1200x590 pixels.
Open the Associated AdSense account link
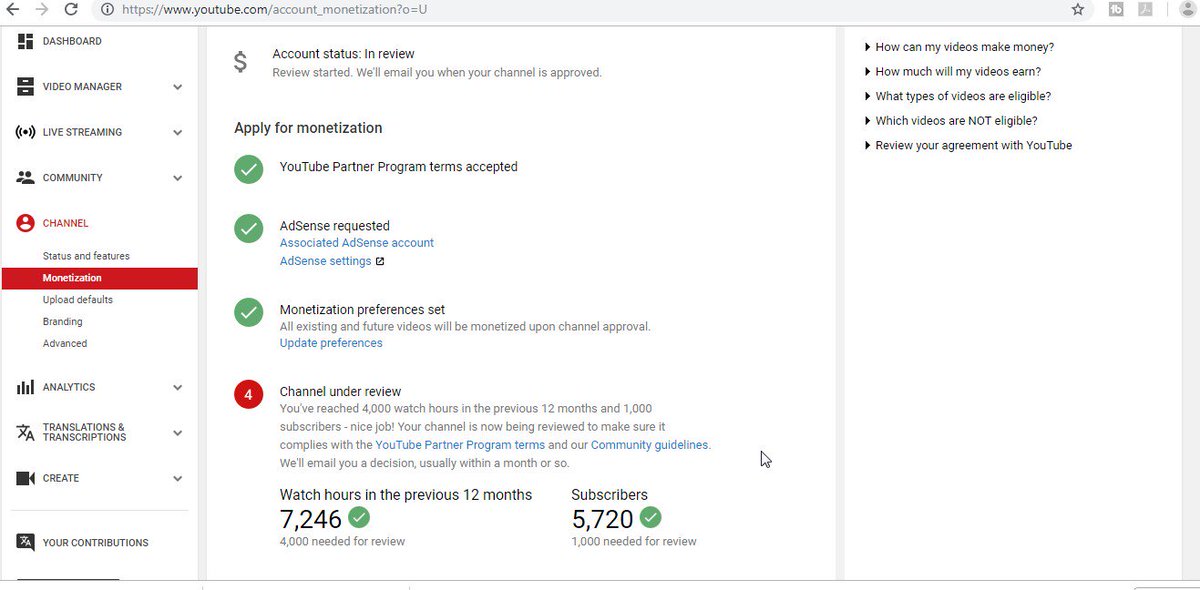[357, 243]
